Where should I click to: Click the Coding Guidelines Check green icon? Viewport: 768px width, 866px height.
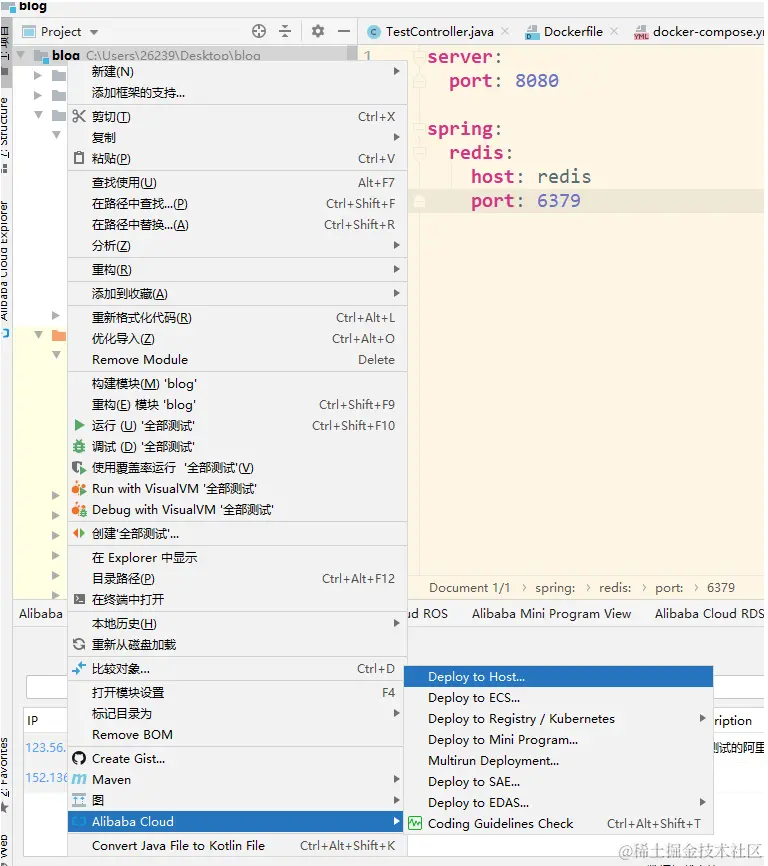pyautogui.click(x=415, y=823)
